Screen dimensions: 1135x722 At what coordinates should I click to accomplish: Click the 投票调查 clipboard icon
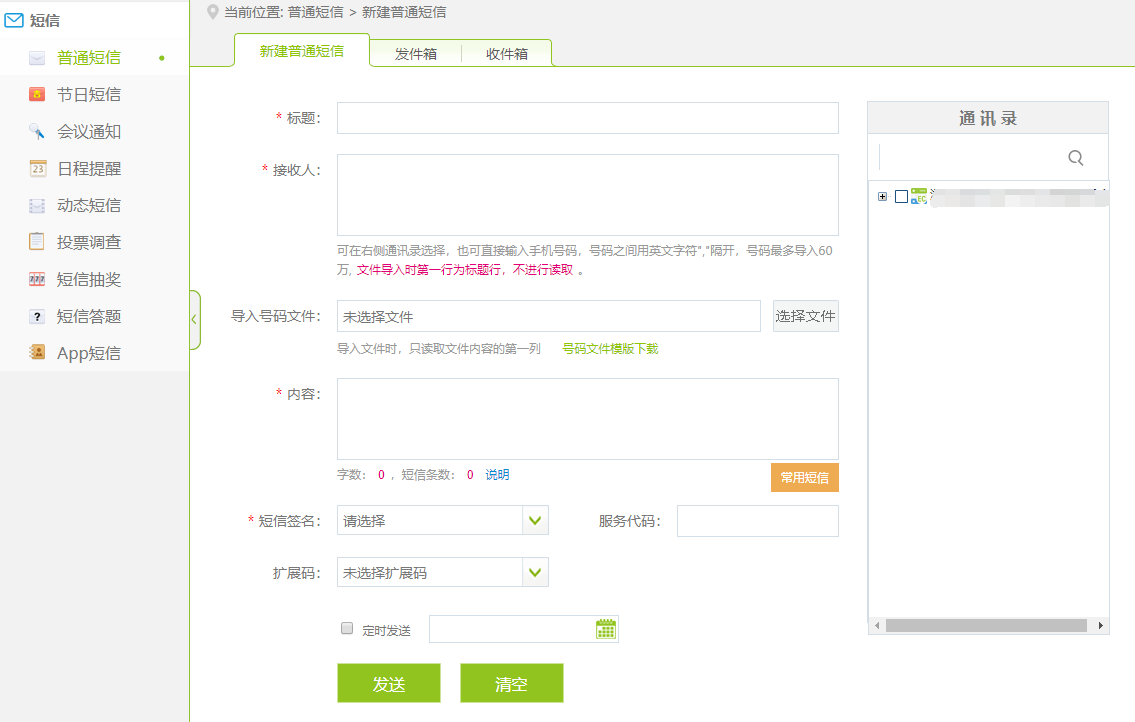pyautogui.click(x=37, y=241)
